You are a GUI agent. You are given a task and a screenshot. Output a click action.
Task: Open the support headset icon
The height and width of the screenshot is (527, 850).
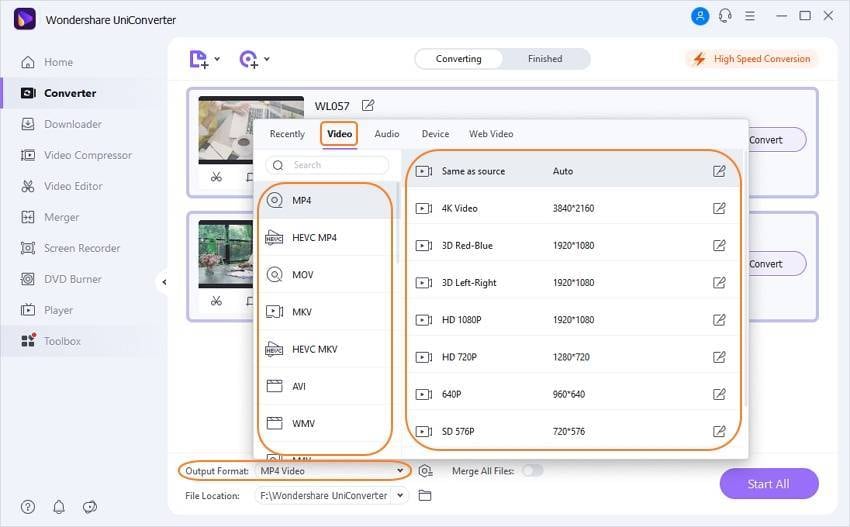tap(725, 16)
